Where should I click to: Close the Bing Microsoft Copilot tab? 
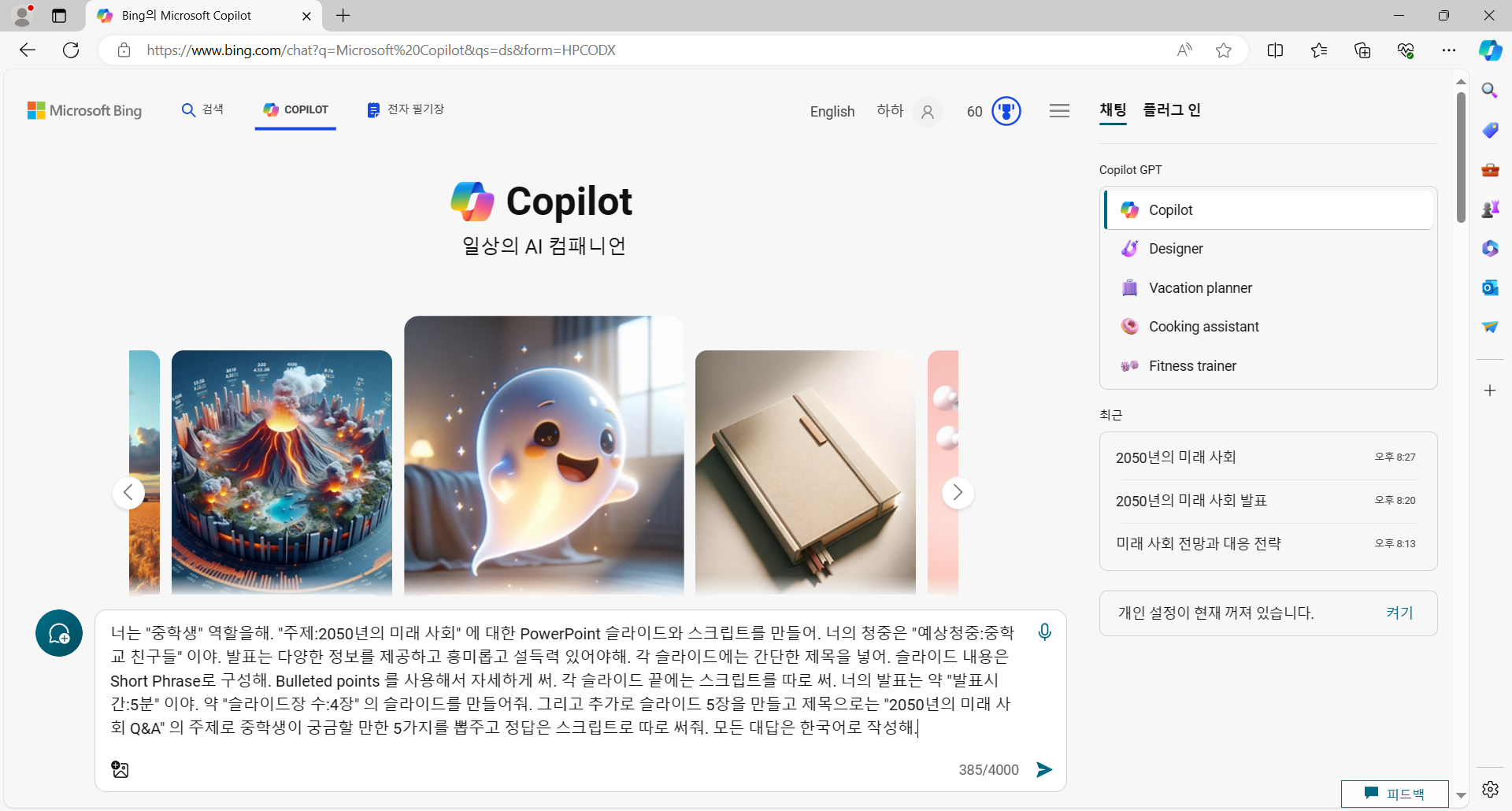(x=306, y=16)
